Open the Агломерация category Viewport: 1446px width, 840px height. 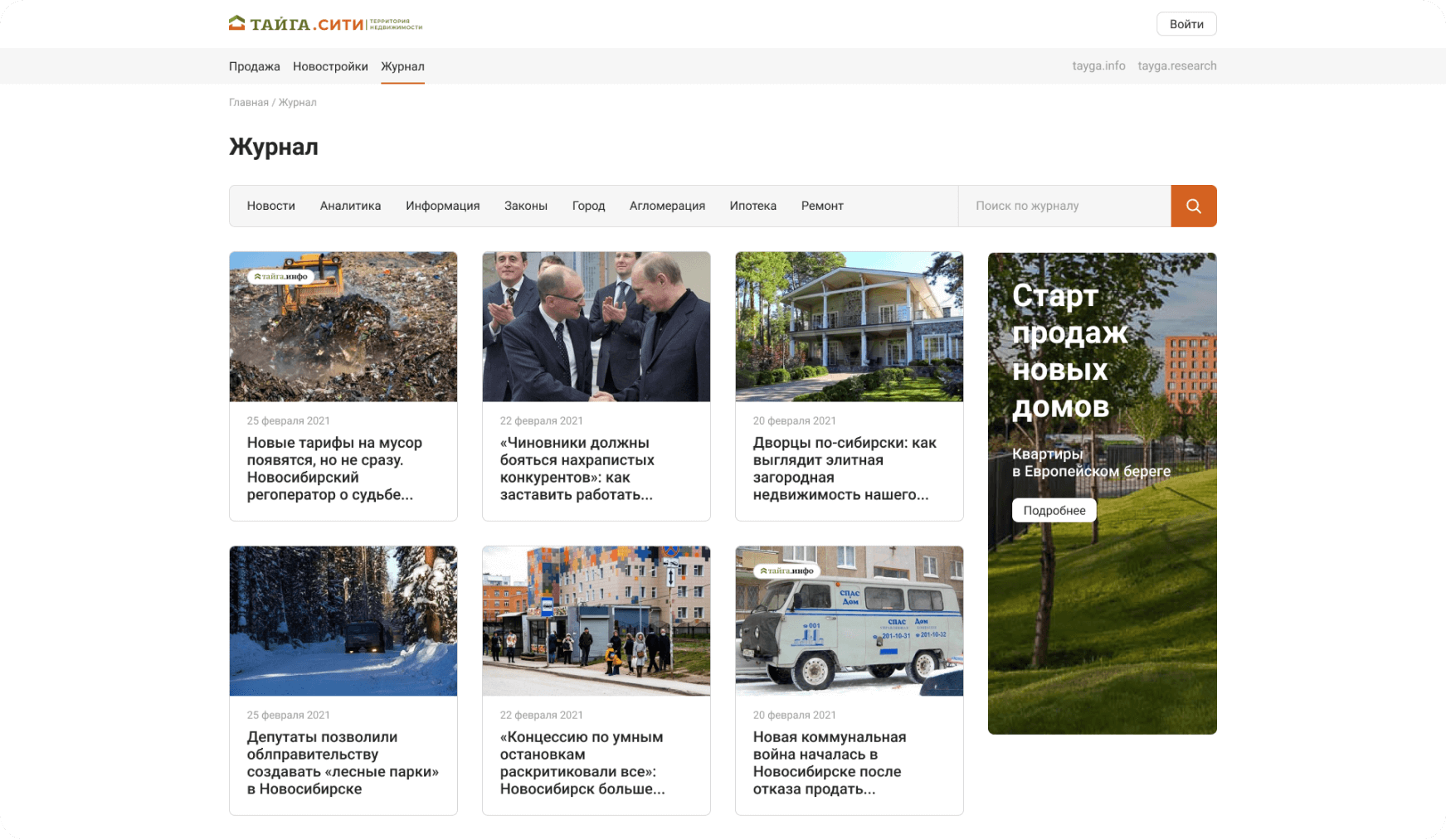[667, 206]
